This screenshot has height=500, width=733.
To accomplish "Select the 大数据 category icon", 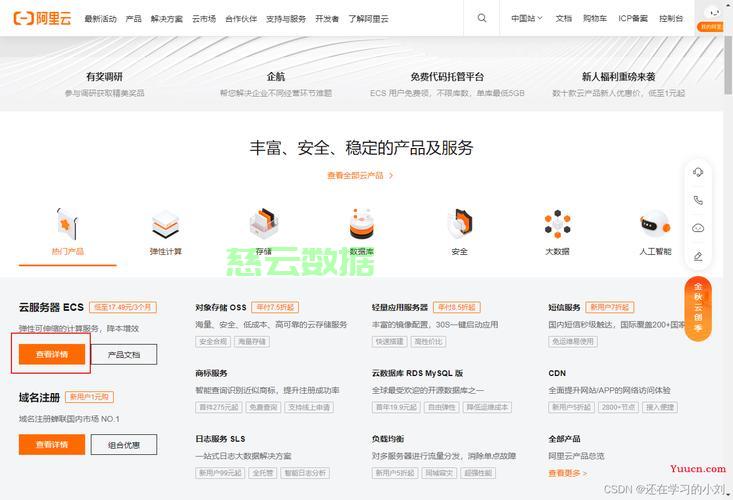I will [557, 224].
